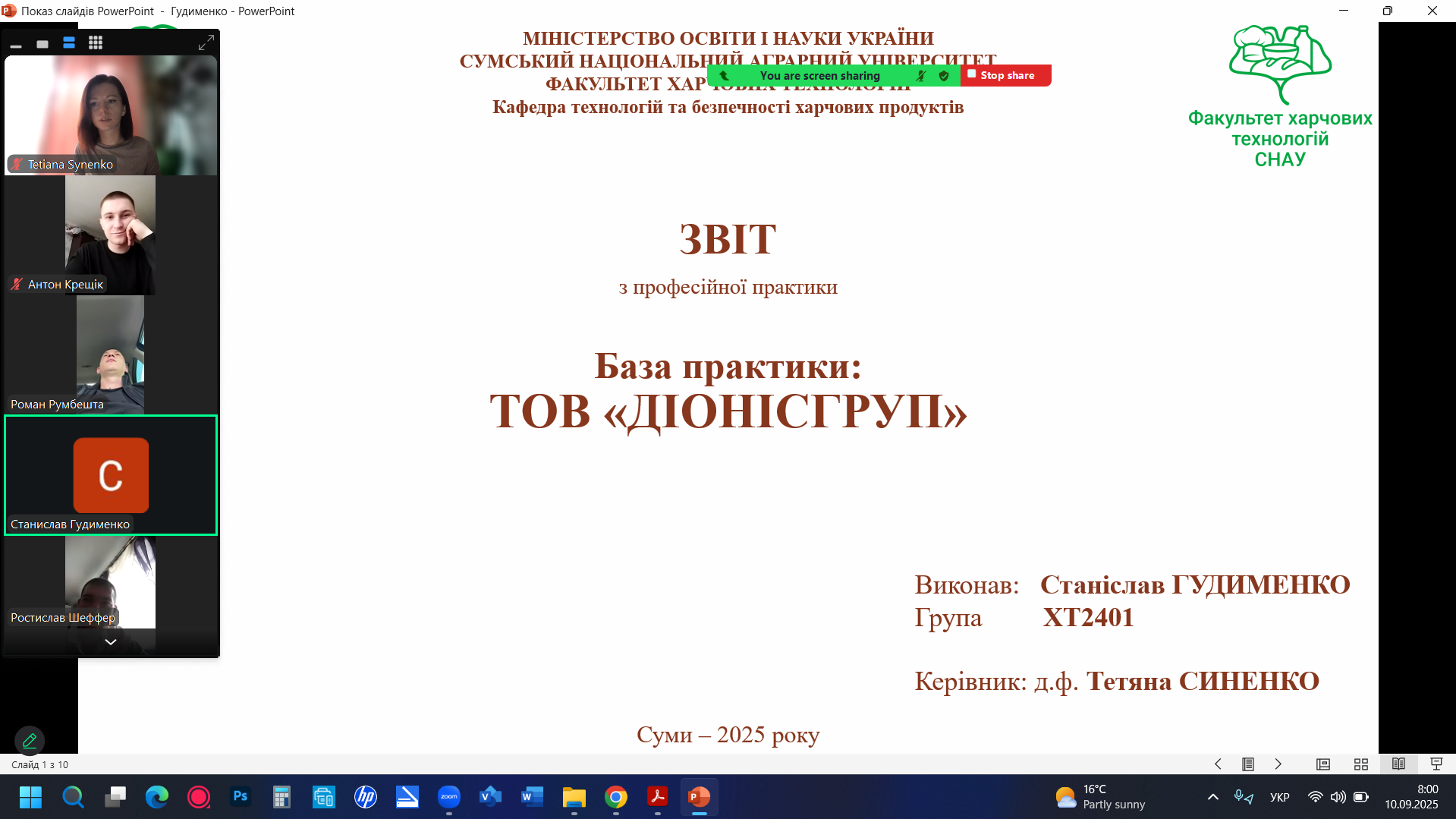Click 'Суми – 2025 року' text on slide
Viewport: 1456px width, 819px height.
coord(728,735)
